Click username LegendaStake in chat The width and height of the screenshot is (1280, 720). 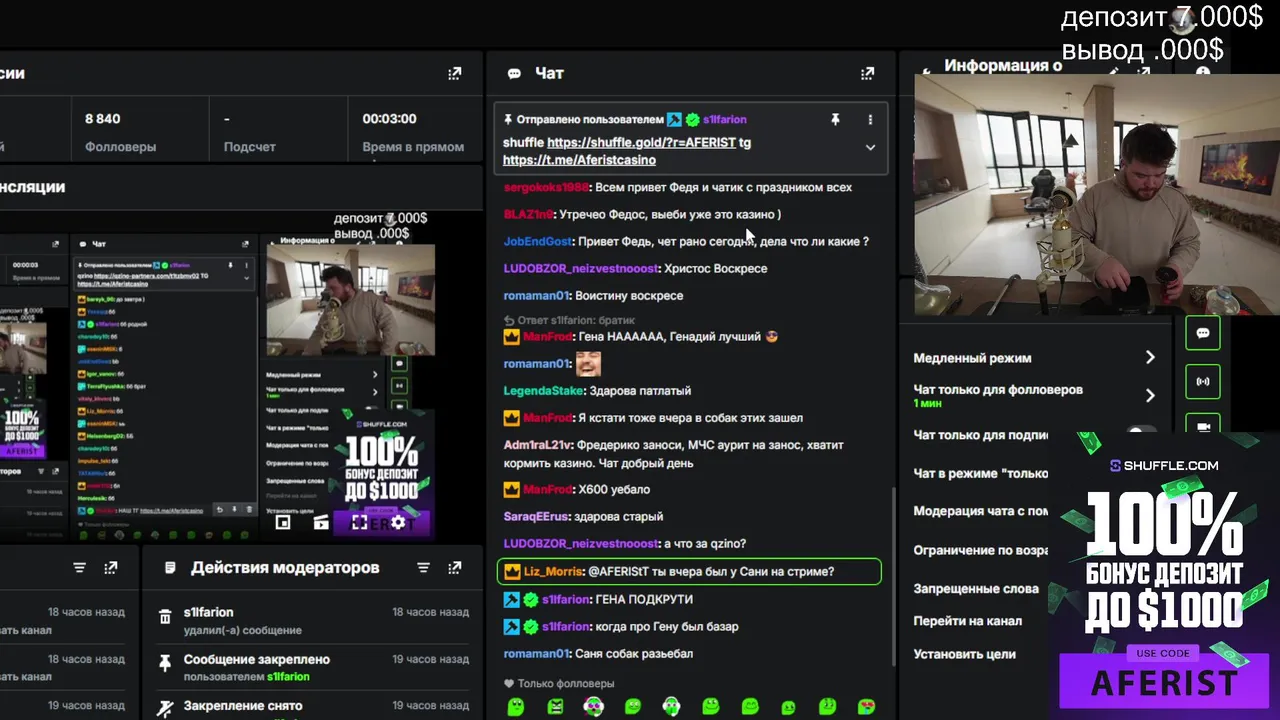543,391
